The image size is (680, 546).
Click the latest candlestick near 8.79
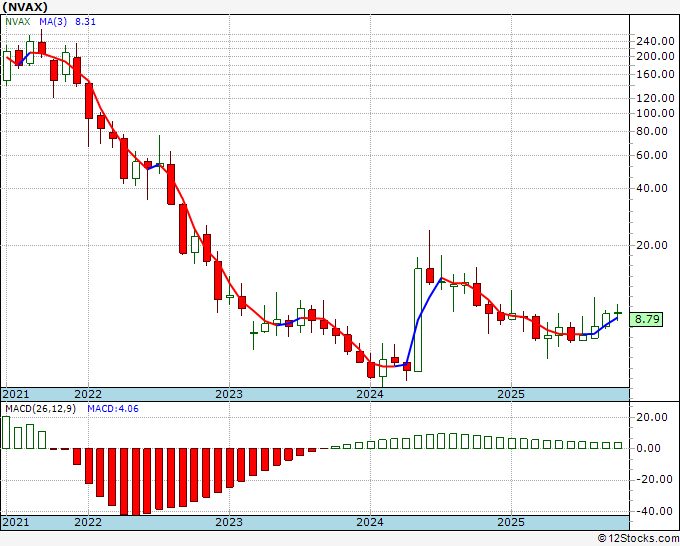[618, 313]
